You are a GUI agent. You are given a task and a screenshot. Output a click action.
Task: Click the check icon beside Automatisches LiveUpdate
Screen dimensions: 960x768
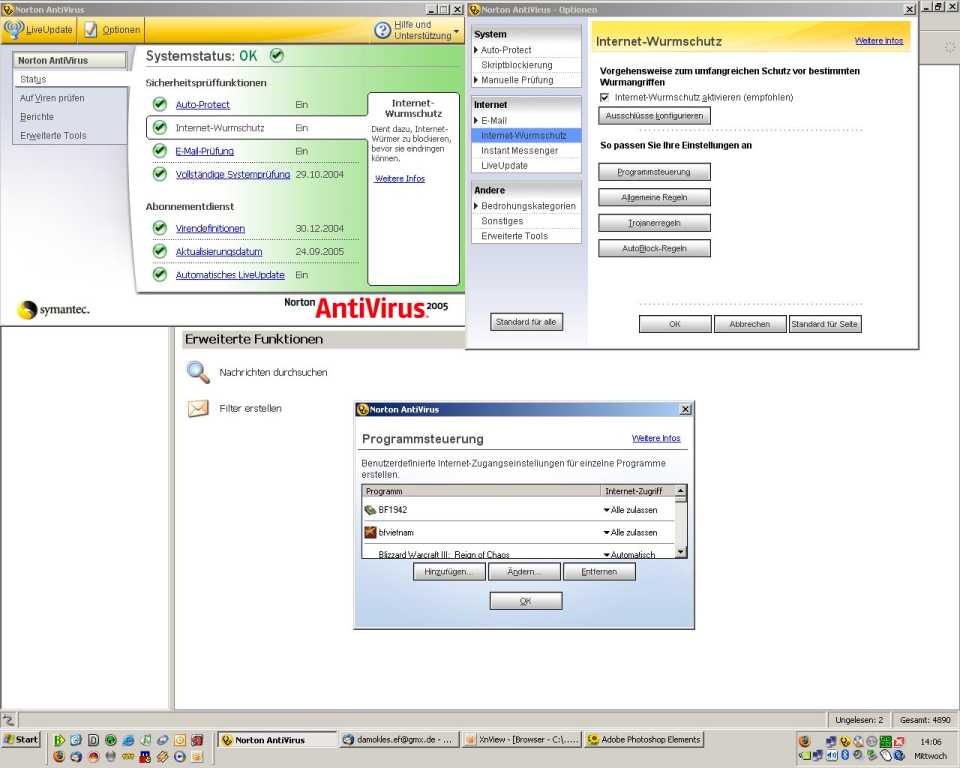[x=160, y=274]
